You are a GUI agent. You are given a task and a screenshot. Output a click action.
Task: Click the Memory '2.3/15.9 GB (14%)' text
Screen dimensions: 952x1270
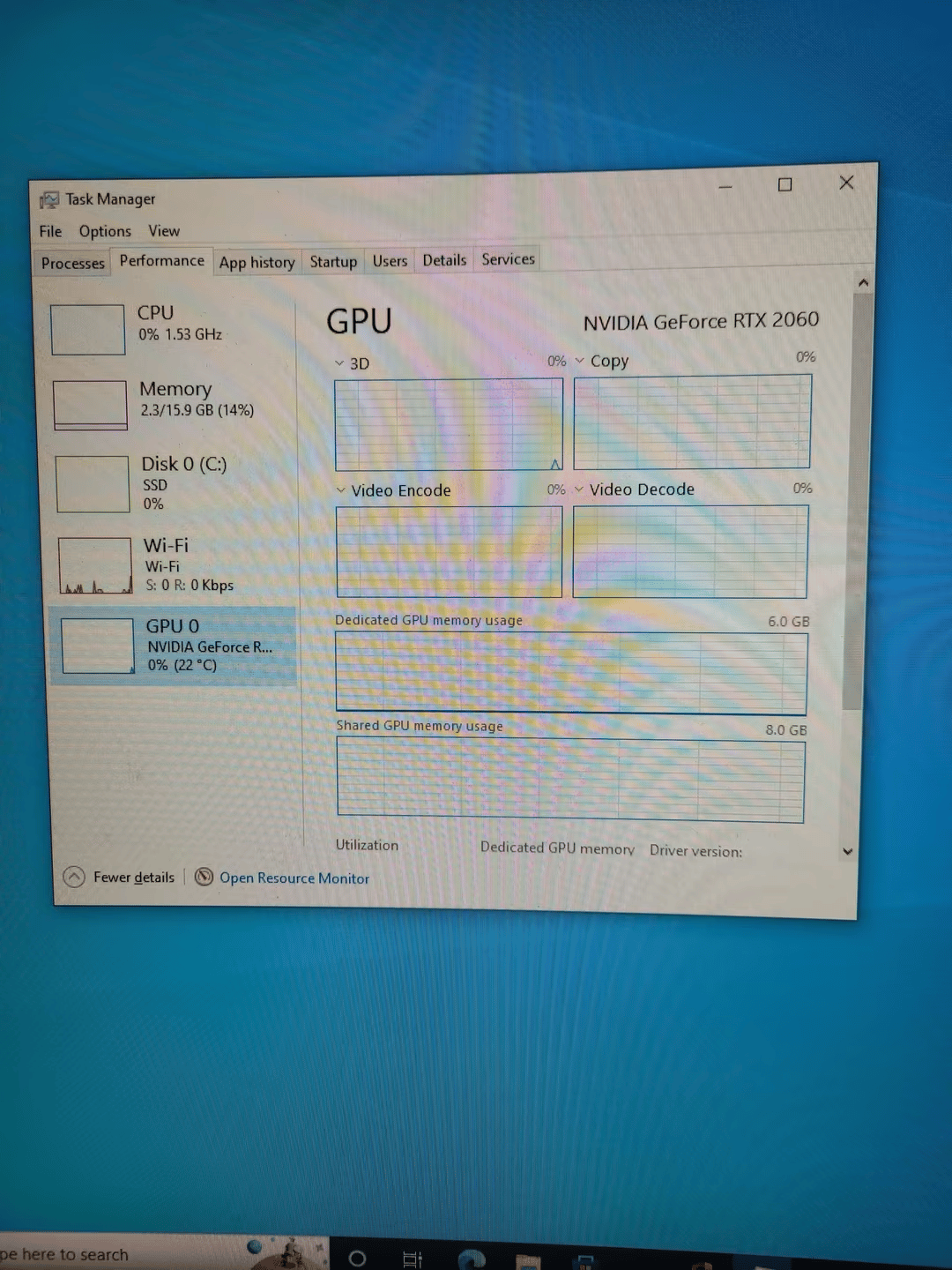(x=197, y=410)
